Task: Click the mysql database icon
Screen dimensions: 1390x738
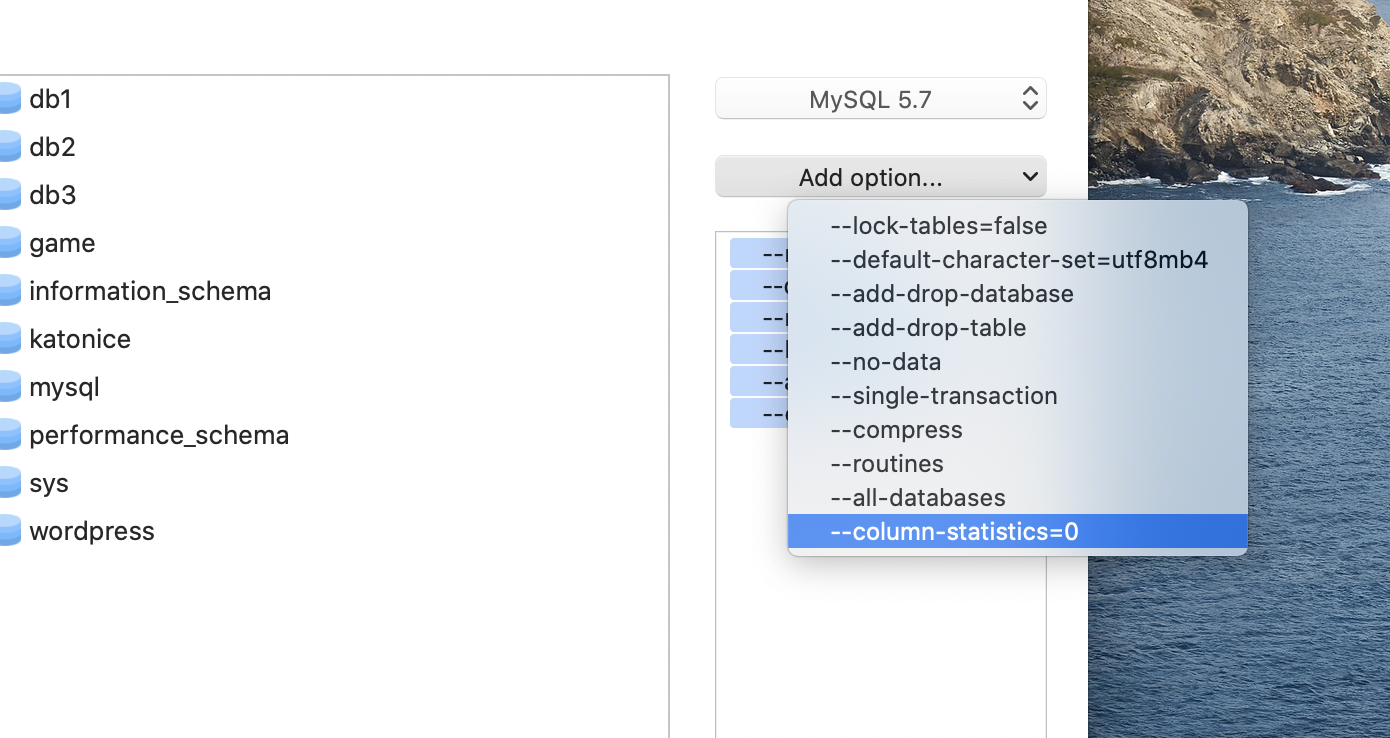Action: click(10, 386)
